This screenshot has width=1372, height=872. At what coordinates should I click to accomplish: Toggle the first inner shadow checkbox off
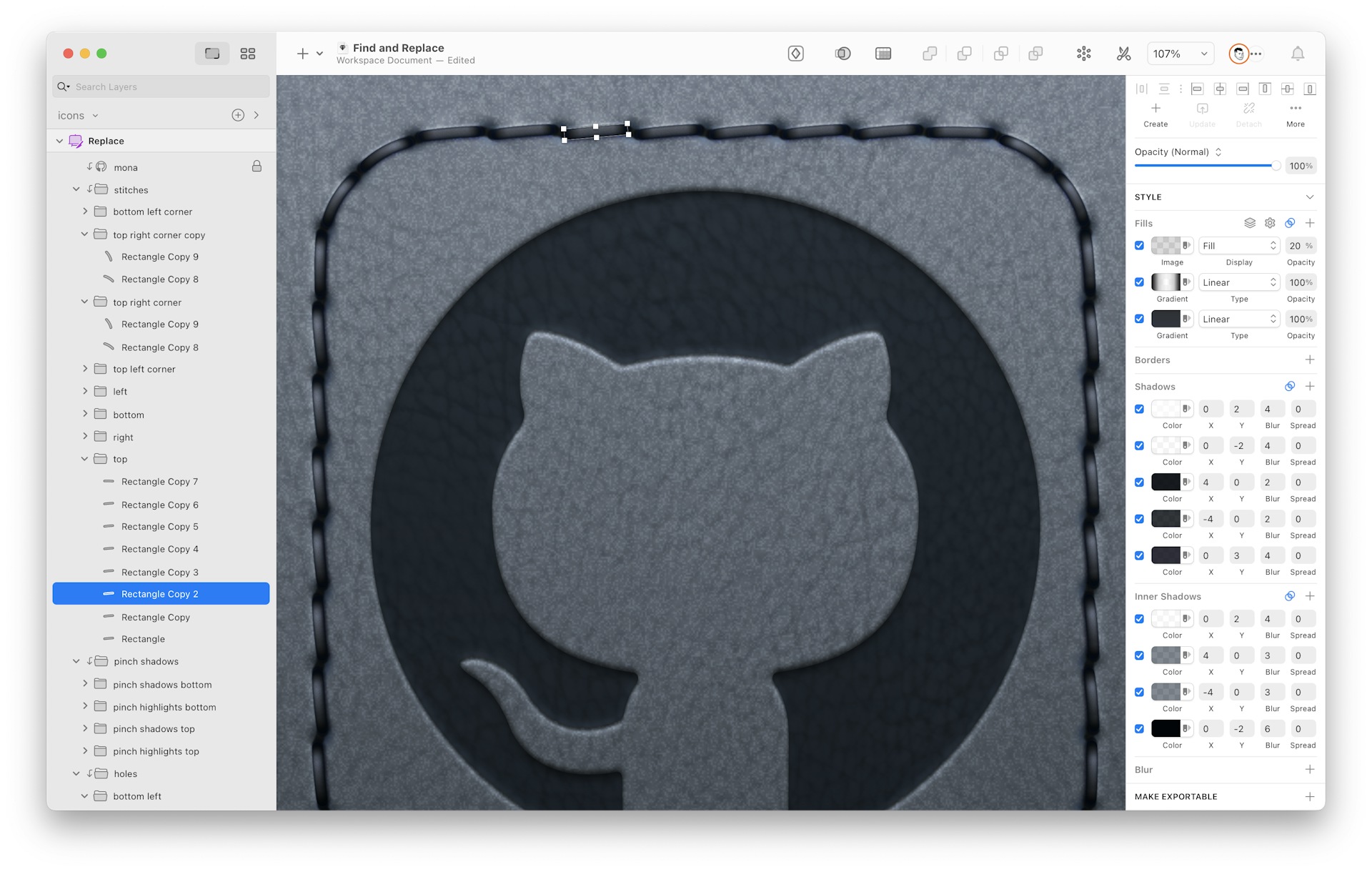point(1140,618)
